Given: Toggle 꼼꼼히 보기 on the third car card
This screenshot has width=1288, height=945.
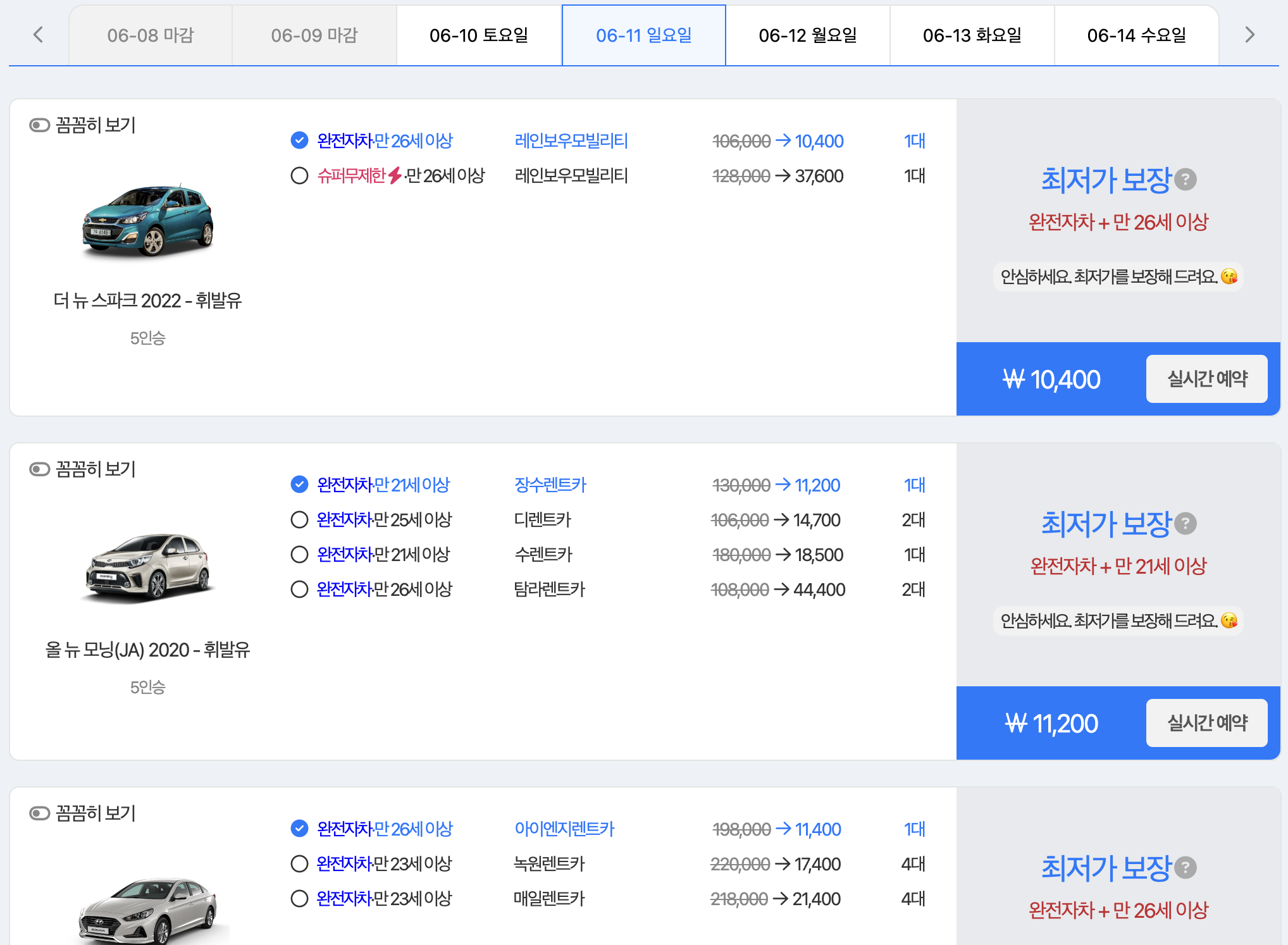Looking at the screenshot, I should click(40, 813).
